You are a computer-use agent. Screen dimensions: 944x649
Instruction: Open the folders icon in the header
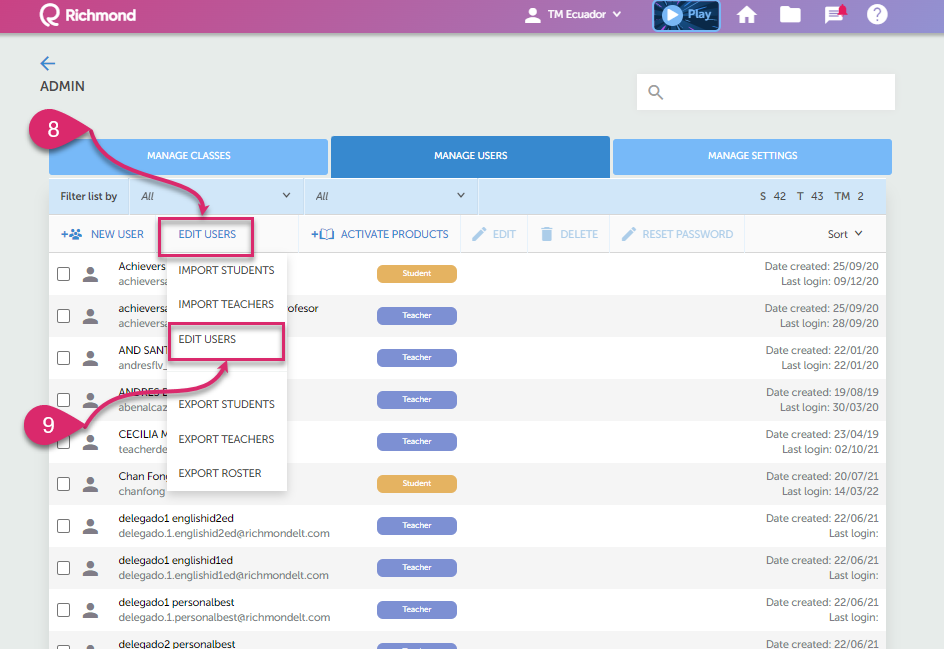790,16
